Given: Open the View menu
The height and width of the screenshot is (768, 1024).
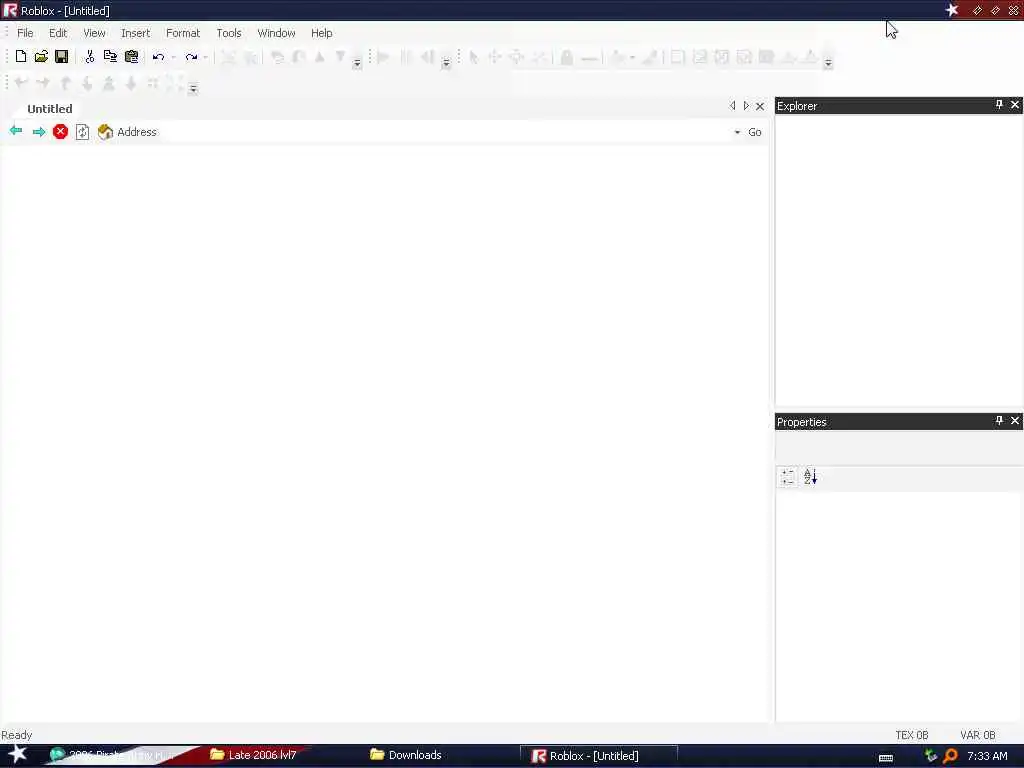Looking at the screenshot, I should coord(94,33).
